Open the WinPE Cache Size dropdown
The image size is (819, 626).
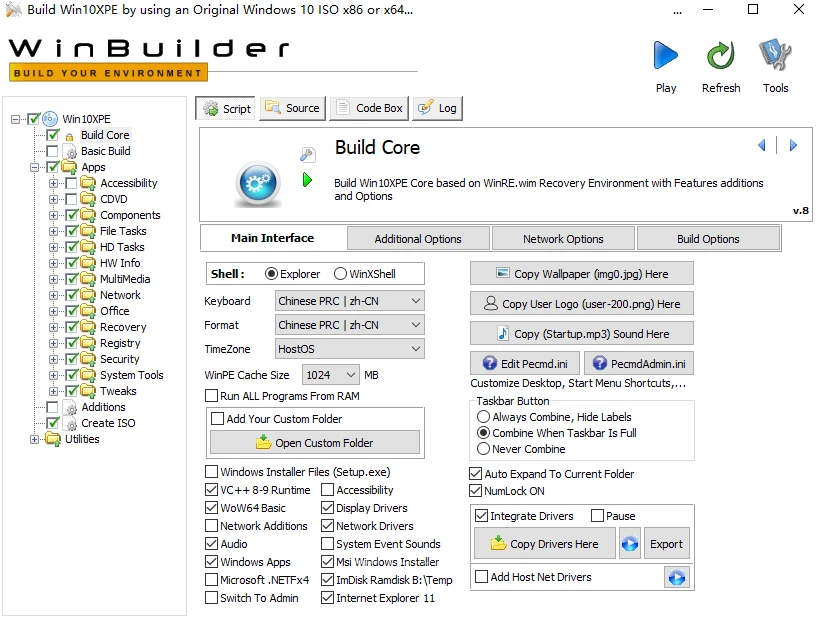click(x=330, y=375)
